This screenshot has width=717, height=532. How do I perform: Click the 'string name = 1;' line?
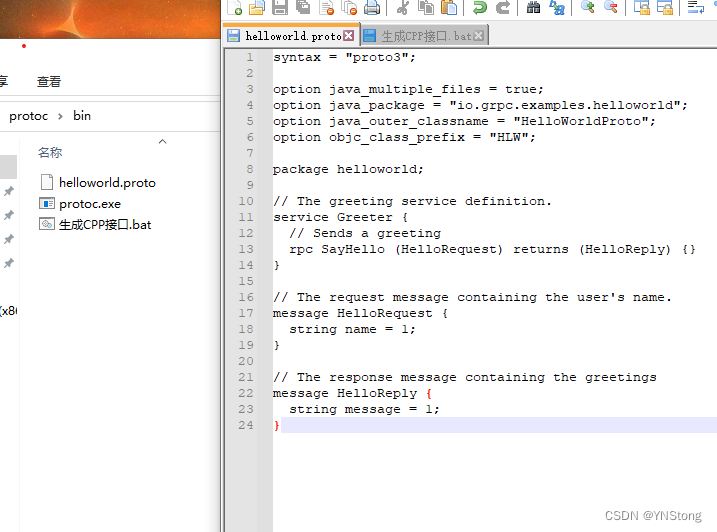pyautogui.click(x=352, y=329)
